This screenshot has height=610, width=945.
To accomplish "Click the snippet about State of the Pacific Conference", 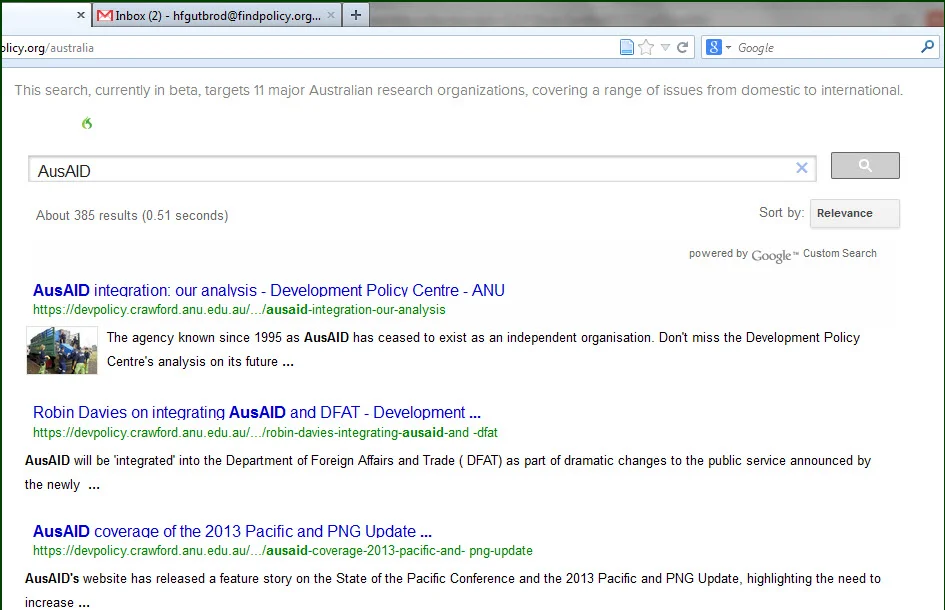I will tap(453, 590).
